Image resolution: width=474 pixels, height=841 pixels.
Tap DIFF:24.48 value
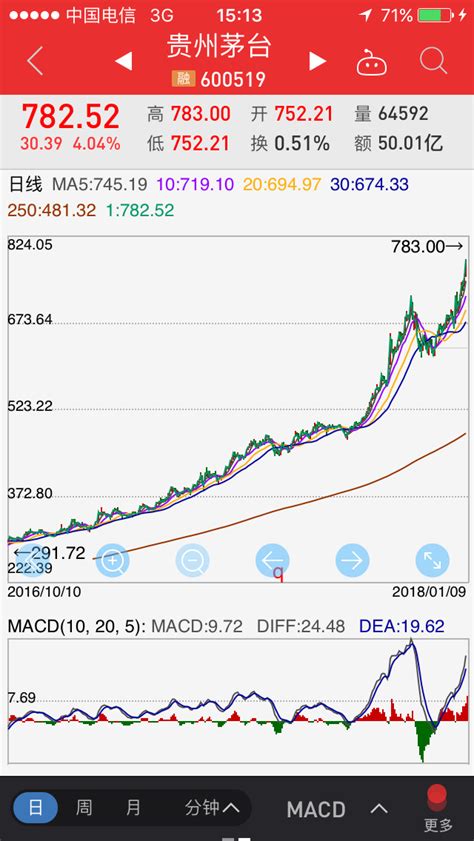[x=301, y=626]
